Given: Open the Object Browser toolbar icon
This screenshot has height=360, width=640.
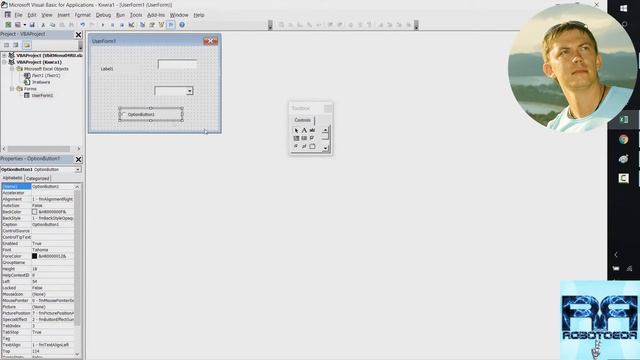Looking at the screenshot, I should (161, 25).
